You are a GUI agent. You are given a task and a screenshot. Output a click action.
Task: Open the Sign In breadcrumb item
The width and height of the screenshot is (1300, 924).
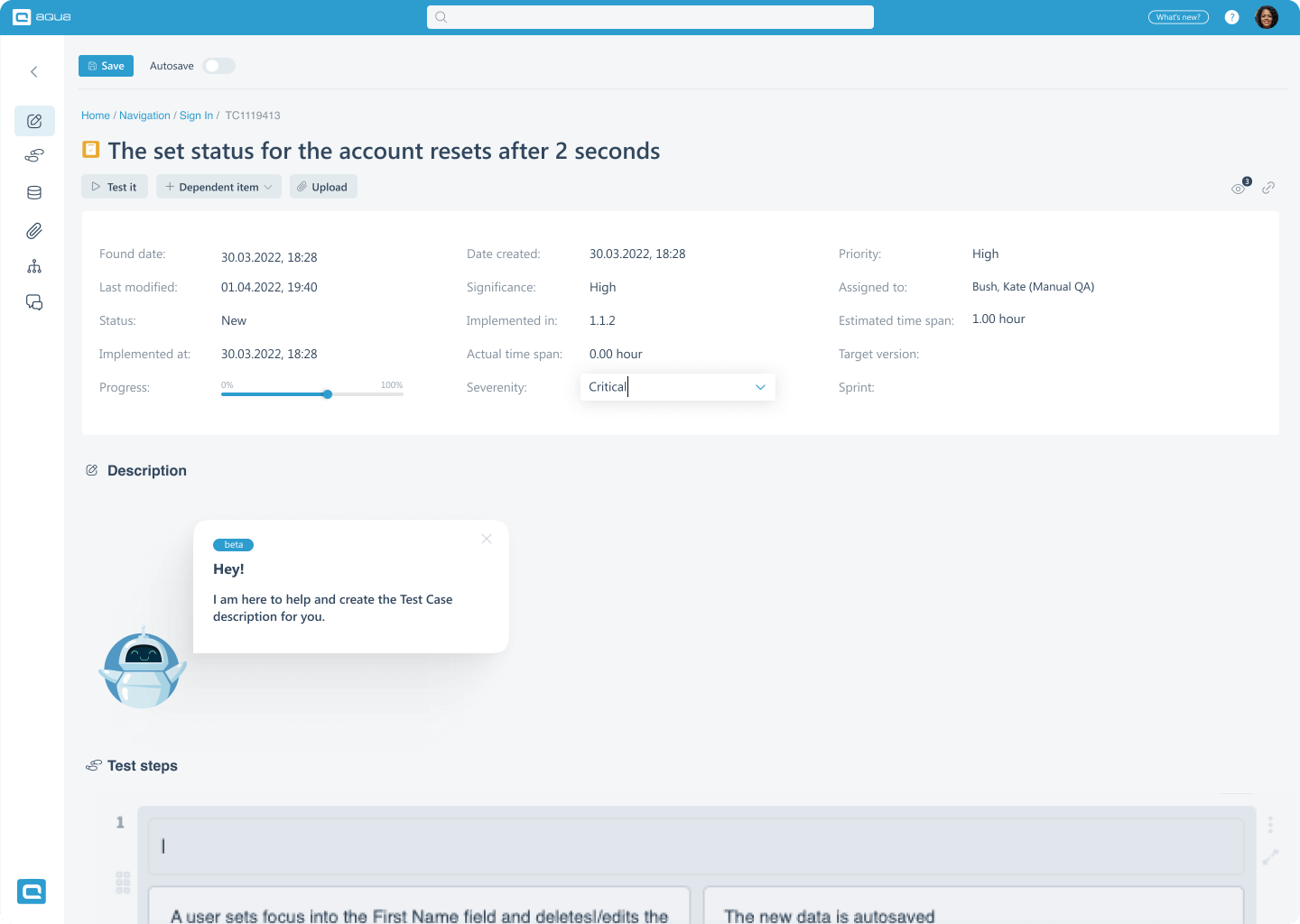[x=196, y=115]
